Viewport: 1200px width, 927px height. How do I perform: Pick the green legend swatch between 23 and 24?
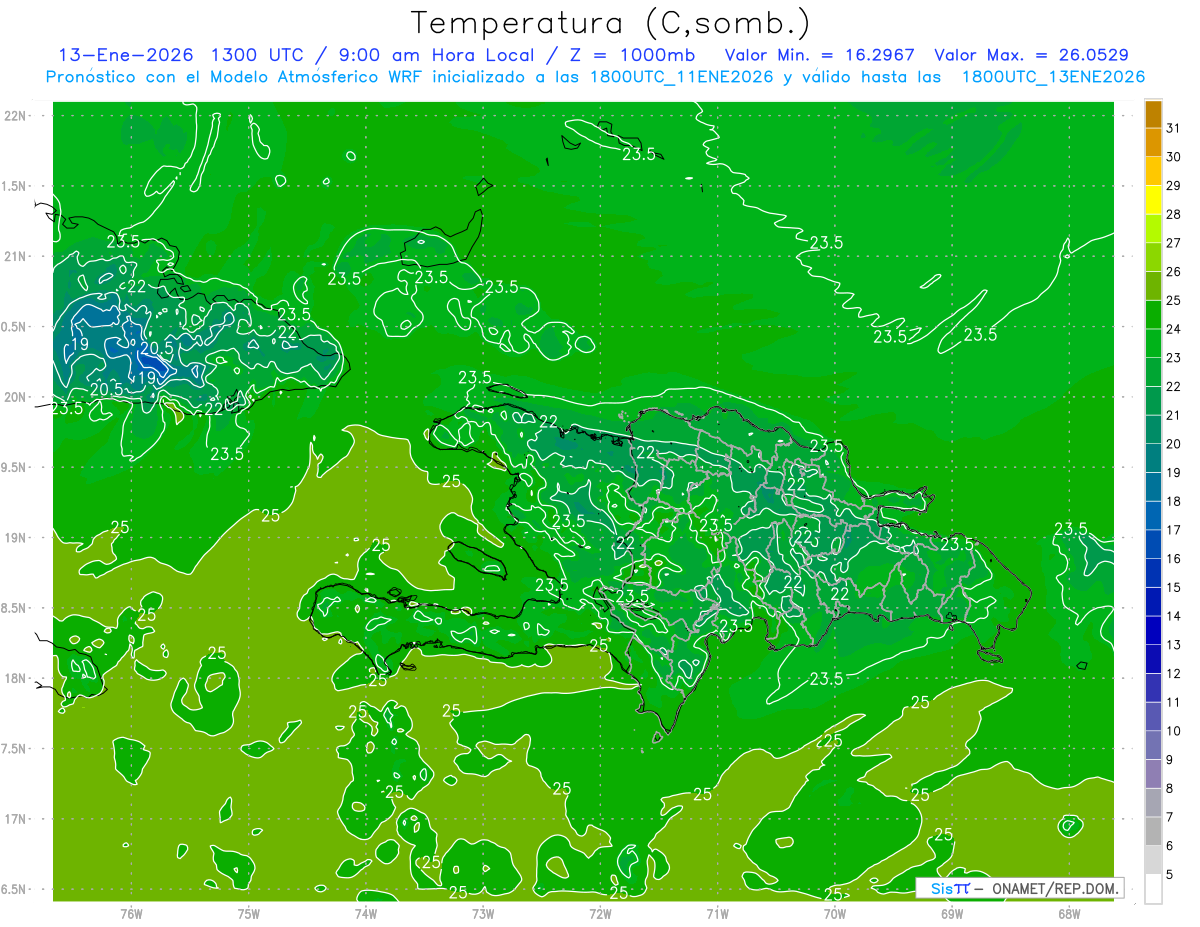(x=1153, y=343)
